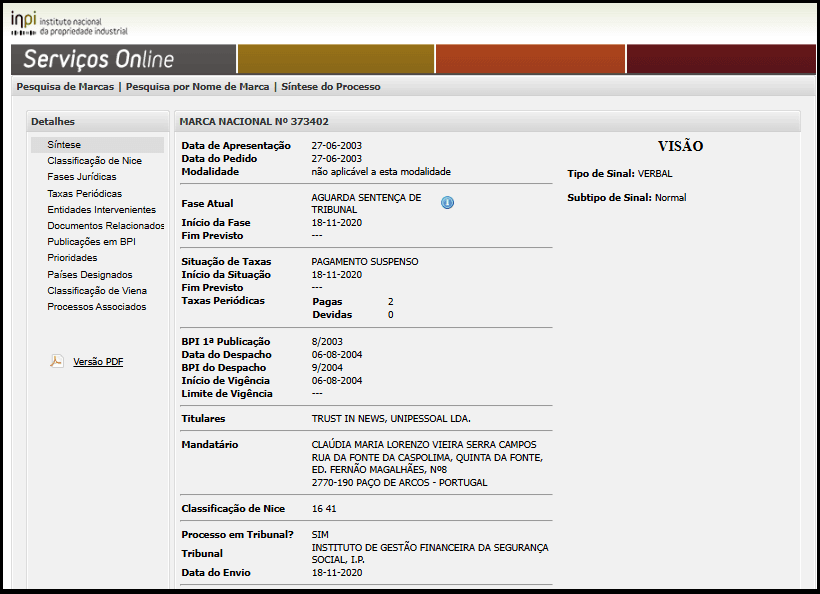Image resolution: width=820 pixels, height=594 pixels.
Task: Click the PDF file icon
Action: tap(57, 362)
